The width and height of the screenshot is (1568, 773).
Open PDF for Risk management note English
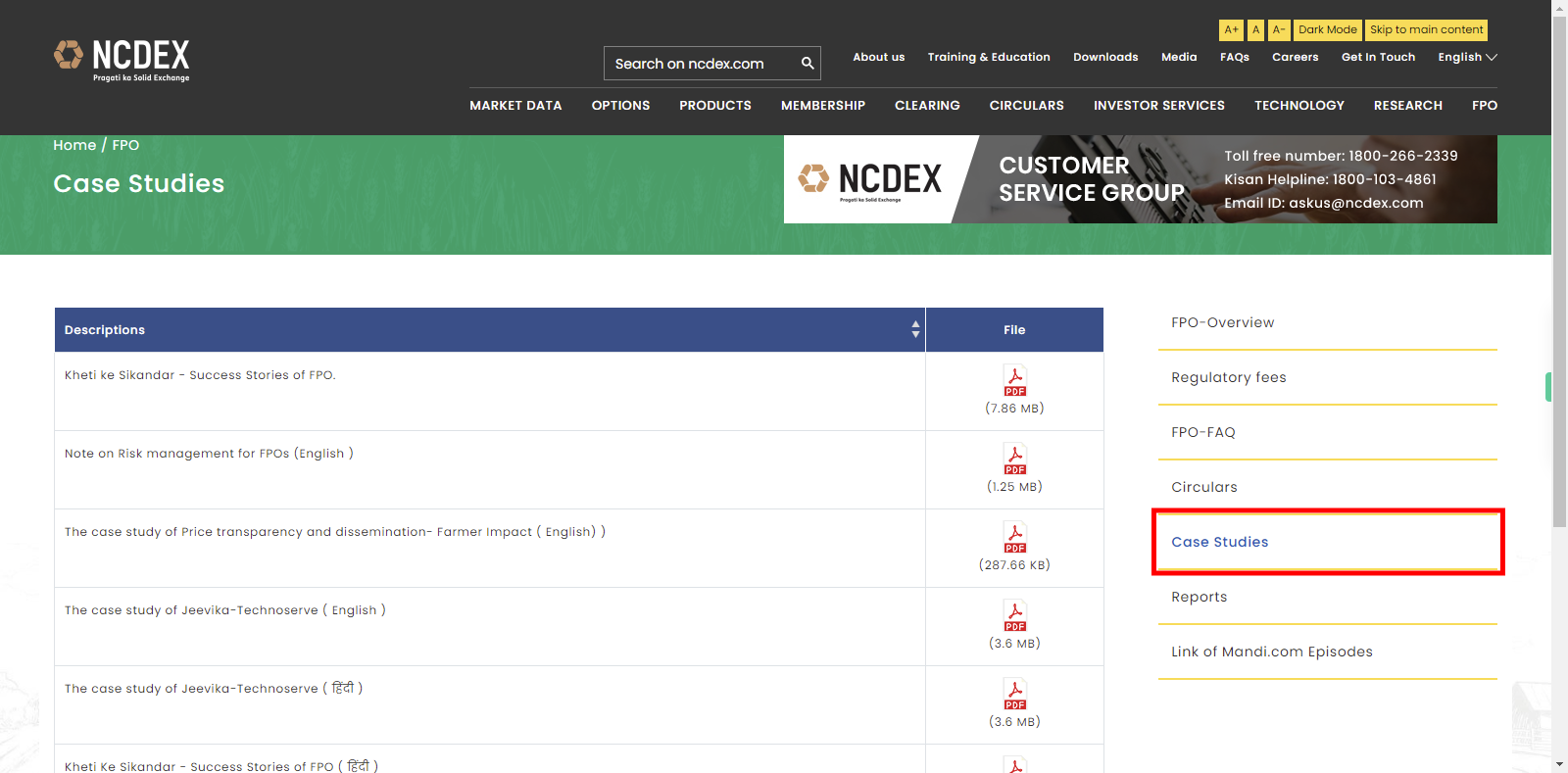click(x=1014, y=459)
